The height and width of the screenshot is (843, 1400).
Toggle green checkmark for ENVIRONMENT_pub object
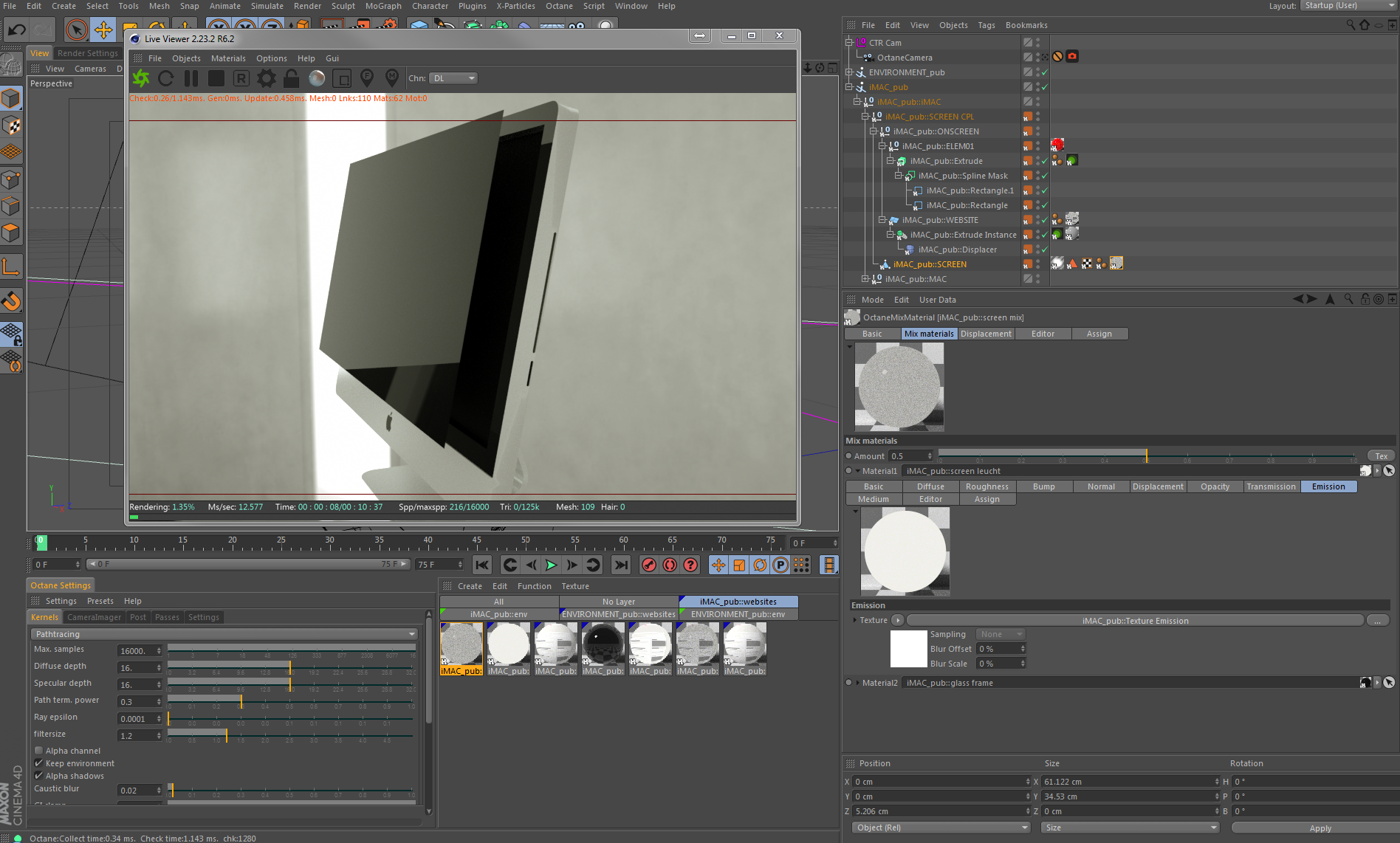pyautogui.click(x=1045, y=72)
